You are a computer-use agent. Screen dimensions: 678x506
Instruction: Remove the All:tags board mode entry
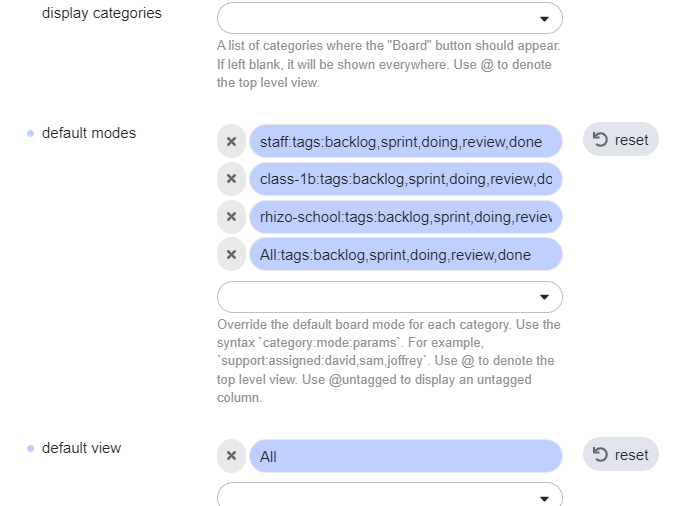point(231,254)
